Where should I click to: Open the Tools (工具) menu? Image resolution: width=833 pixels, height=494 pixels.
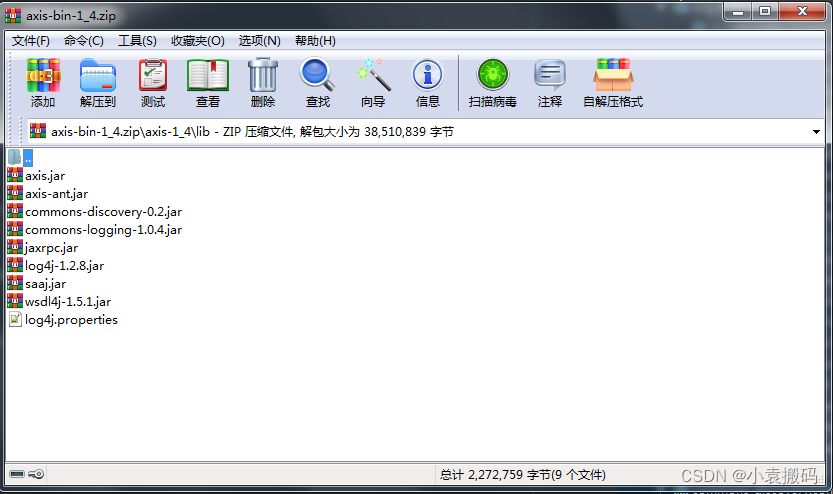137,41
